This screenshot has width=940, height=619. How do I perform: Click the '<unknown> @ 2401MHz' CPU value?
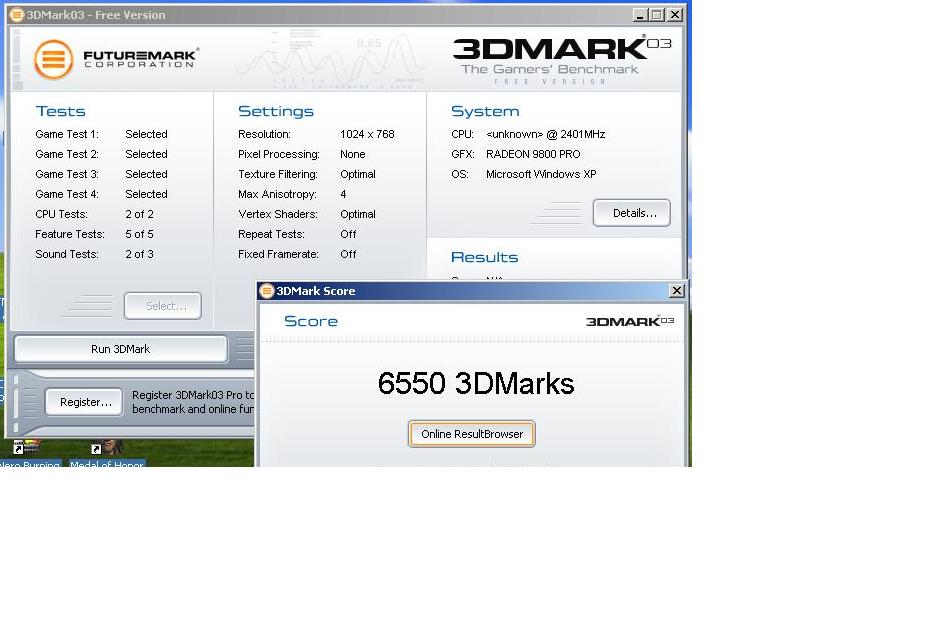pyautogui.click(x=546, y=134)
